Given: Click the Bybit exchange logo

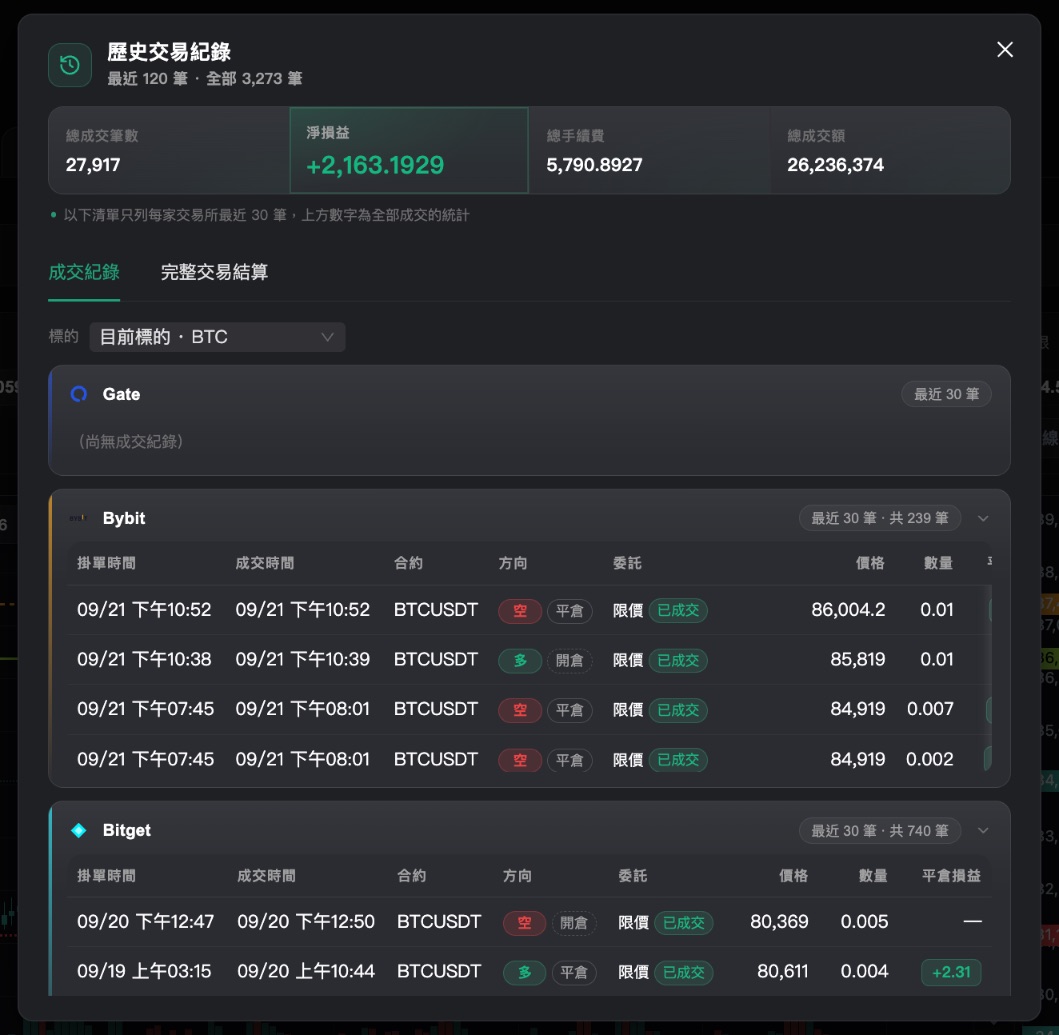Looking at the screenshot, I should coord(78,518).
